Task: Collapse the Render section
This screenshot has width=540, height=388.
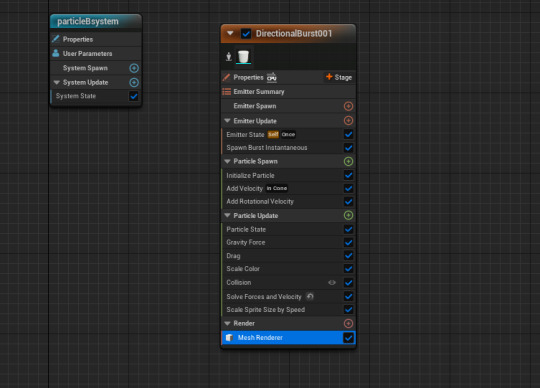Action: click(x=227, y=323)
